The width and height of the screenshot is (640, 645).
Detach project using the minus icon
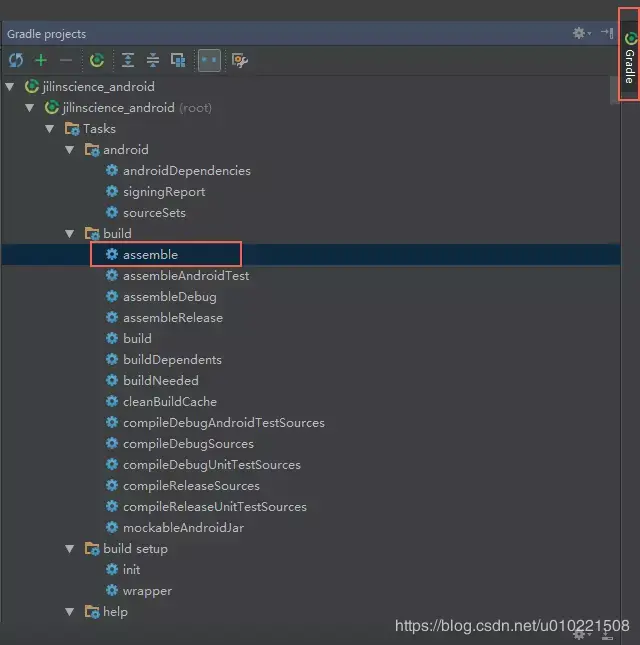pos(66,60)
